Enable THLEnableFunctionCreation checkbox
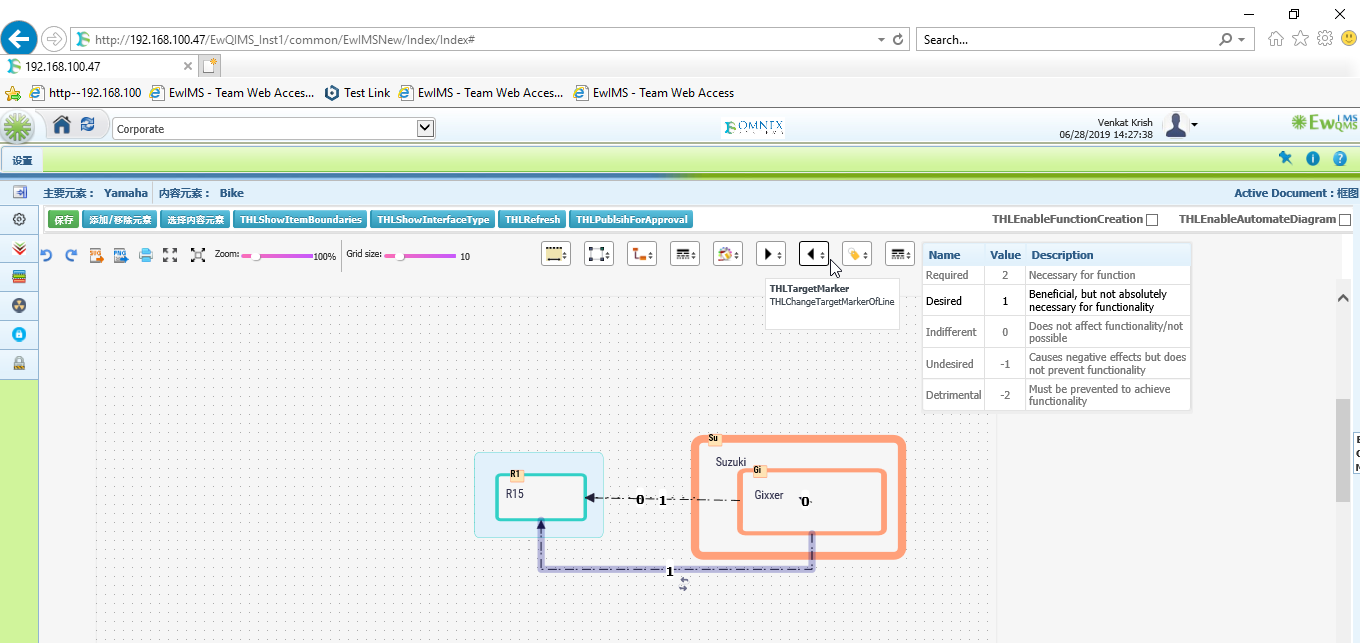 [1152, 220]
